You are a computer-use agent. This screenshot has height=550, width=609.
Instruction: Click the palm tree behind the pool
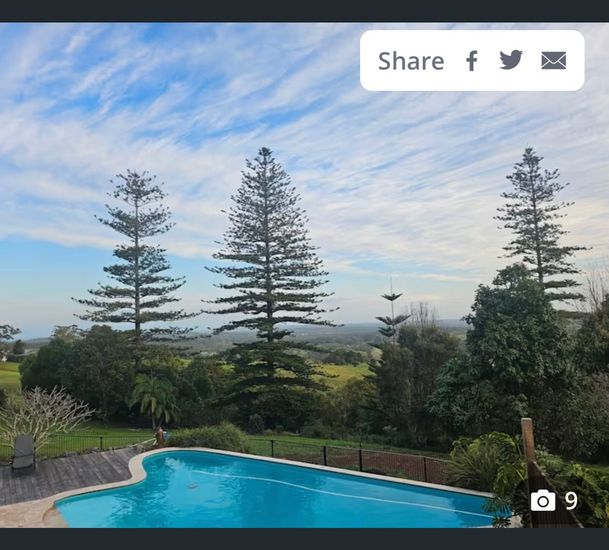click(x=155, y=400)
